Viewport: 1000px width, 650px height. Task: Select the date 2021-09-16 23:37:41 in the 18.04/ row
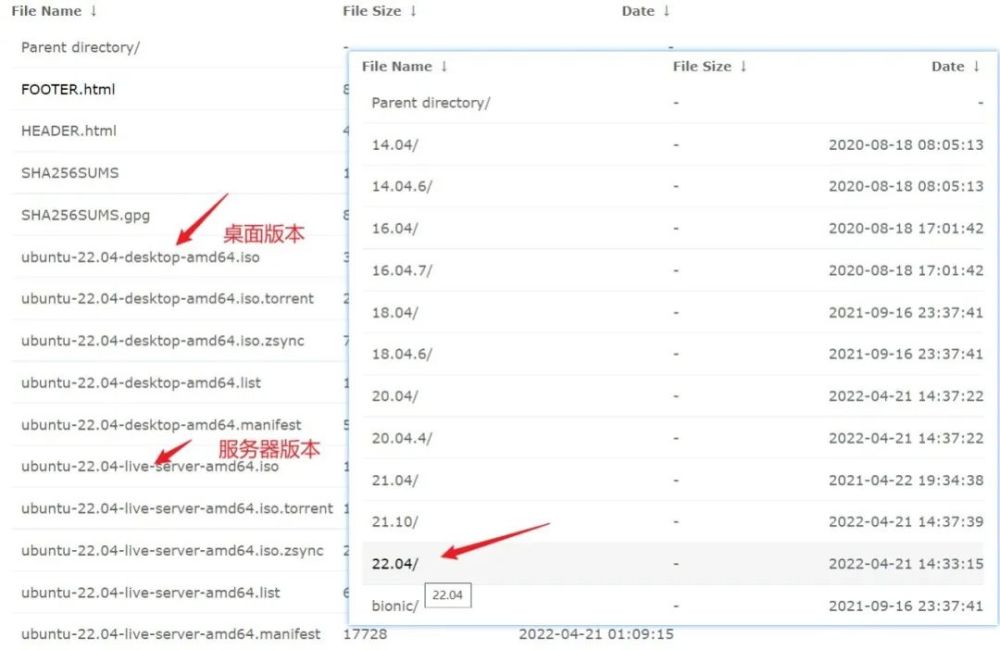(x=906, y=313)
